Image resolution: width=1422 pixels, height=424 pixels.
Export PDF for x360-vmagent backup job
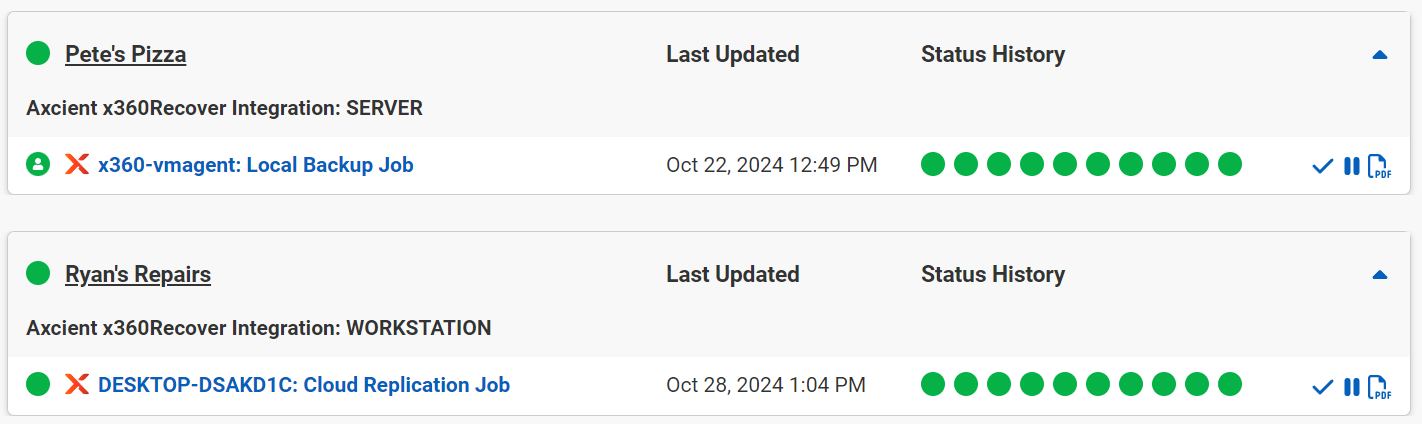click(1379, 167)
